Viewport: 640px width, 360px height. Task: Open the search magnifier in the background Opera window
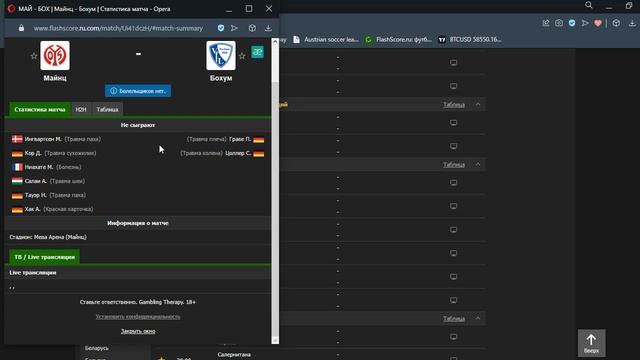[589, 5]
